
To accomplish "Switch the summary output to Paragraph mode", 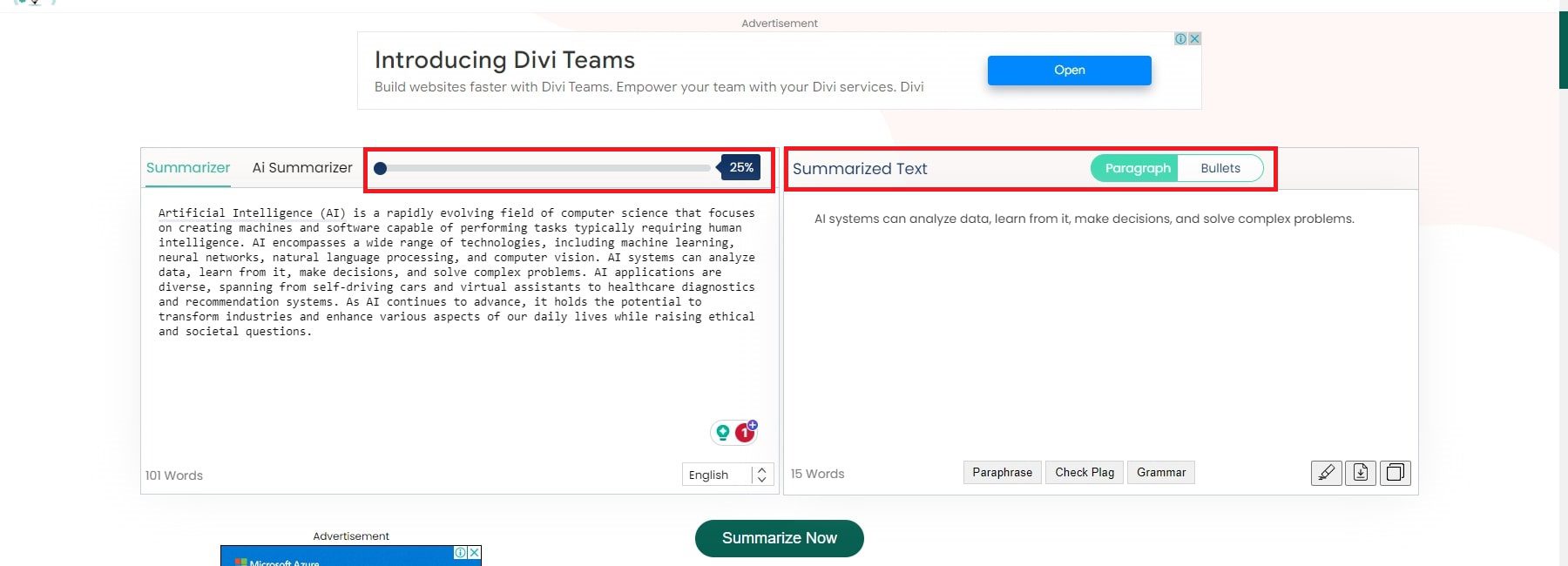I will [1137, 168].
